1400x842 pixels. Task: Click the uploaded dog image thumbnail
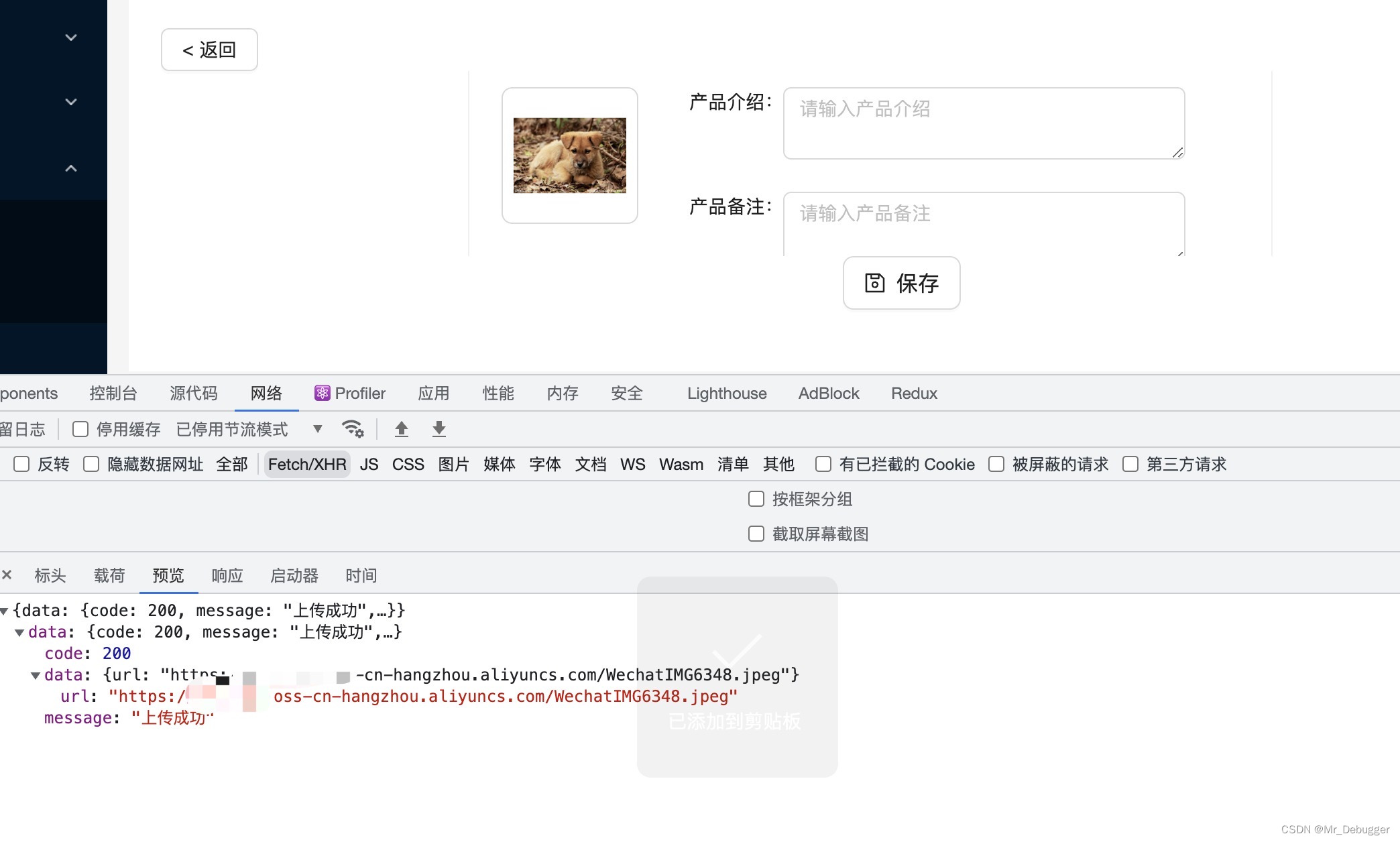[x=569, y=156]
